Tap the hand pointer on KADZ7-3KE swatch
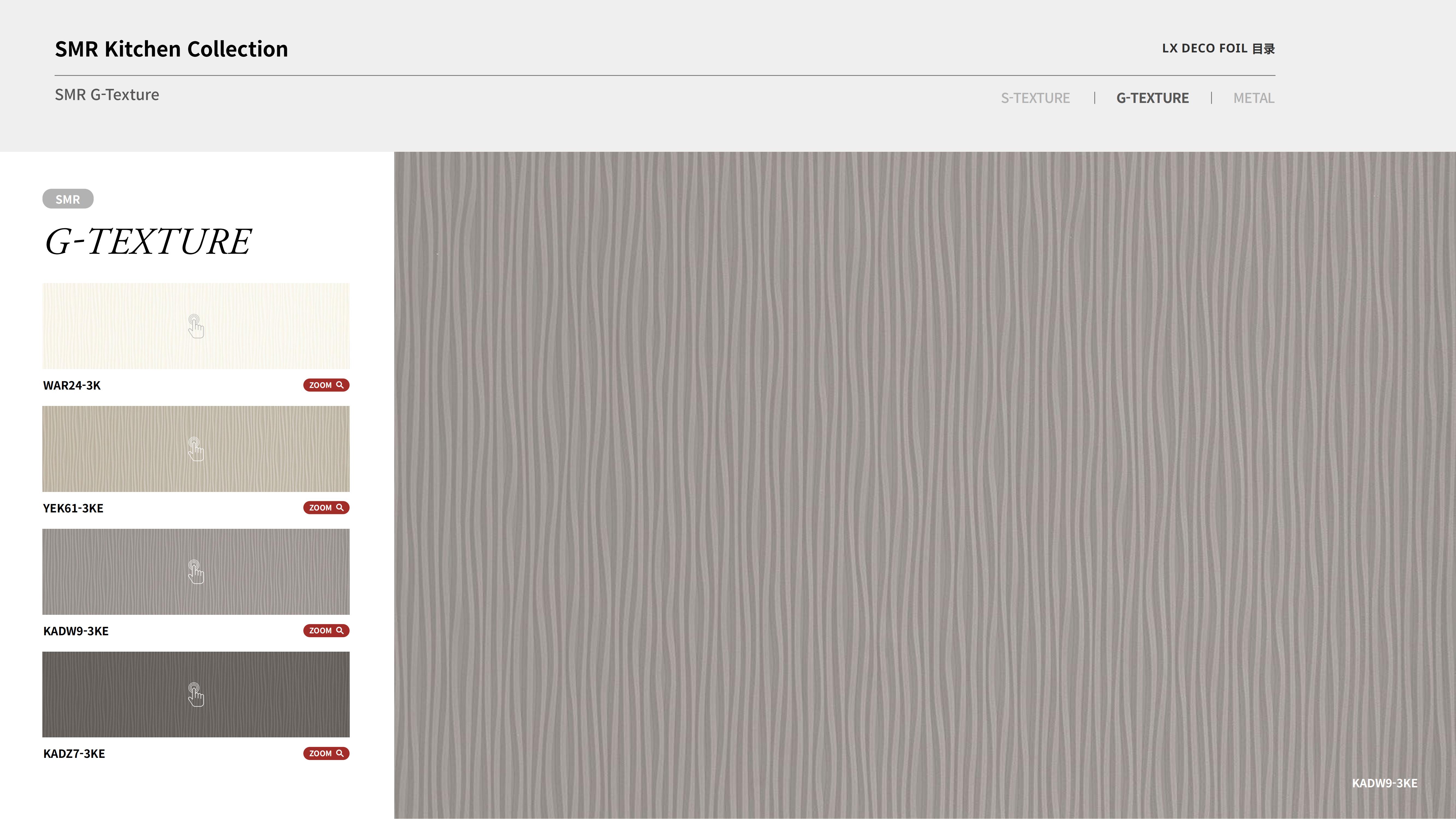The width and height of the screenshot is (1456, 819). [195, 695]
